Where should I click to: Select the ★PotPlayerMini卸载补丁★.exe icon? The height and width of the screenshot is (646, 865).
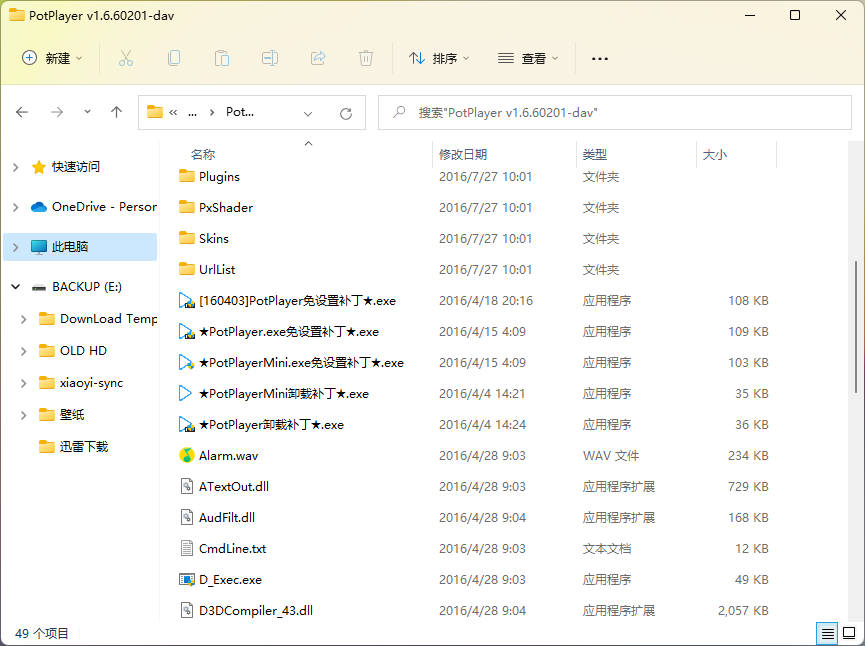tap(185, 393)
